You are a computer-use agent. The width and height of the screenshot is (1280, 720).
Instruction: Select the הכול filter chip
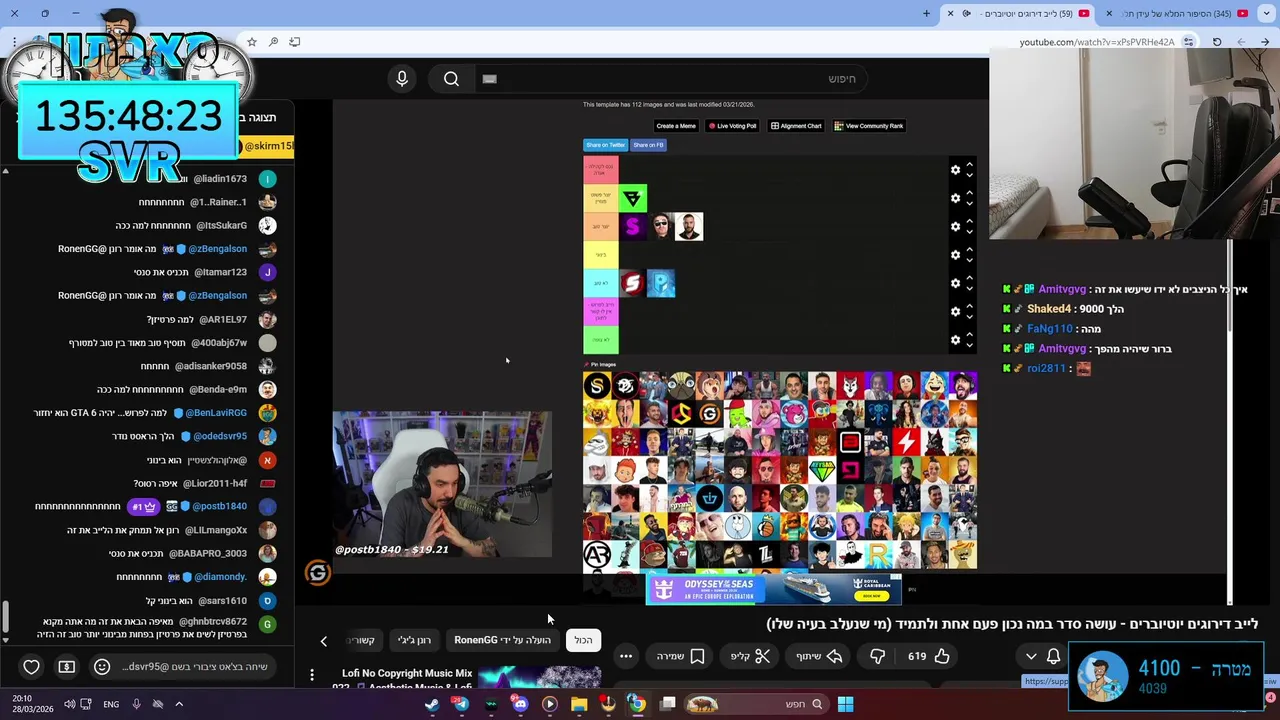583,640
